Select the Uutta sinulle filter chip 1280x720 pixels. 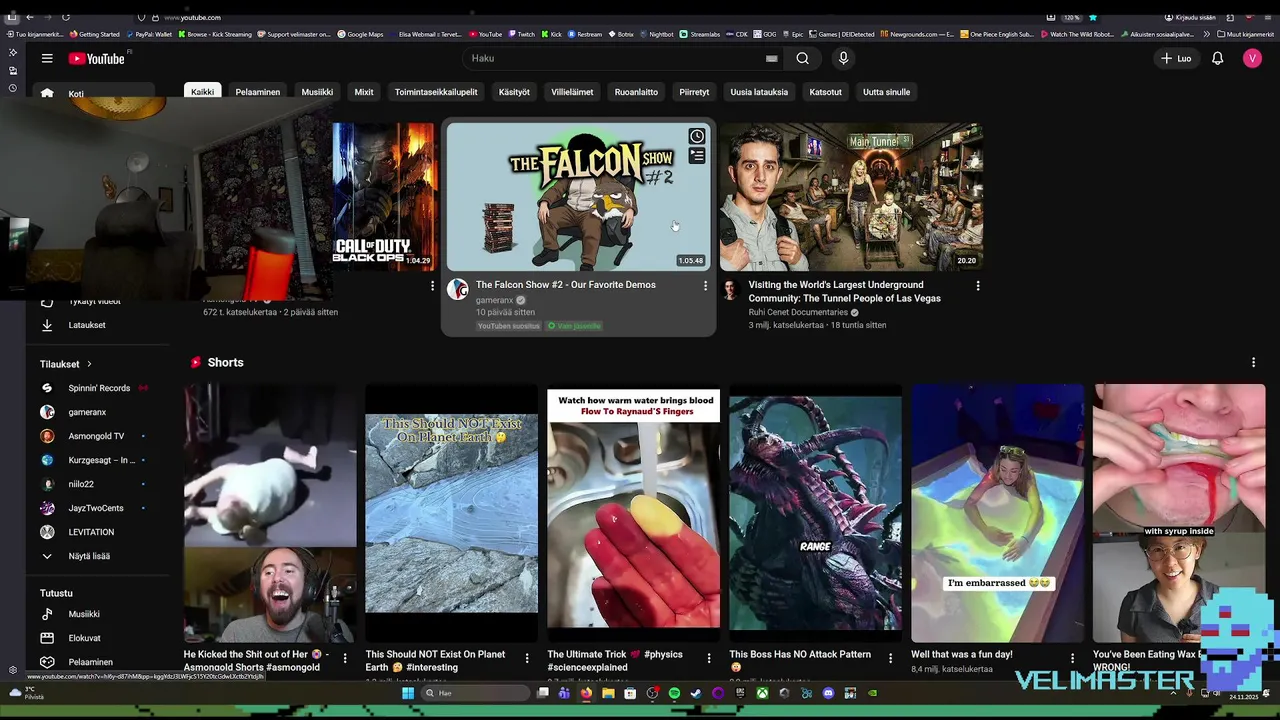click(x=886, y=92)
